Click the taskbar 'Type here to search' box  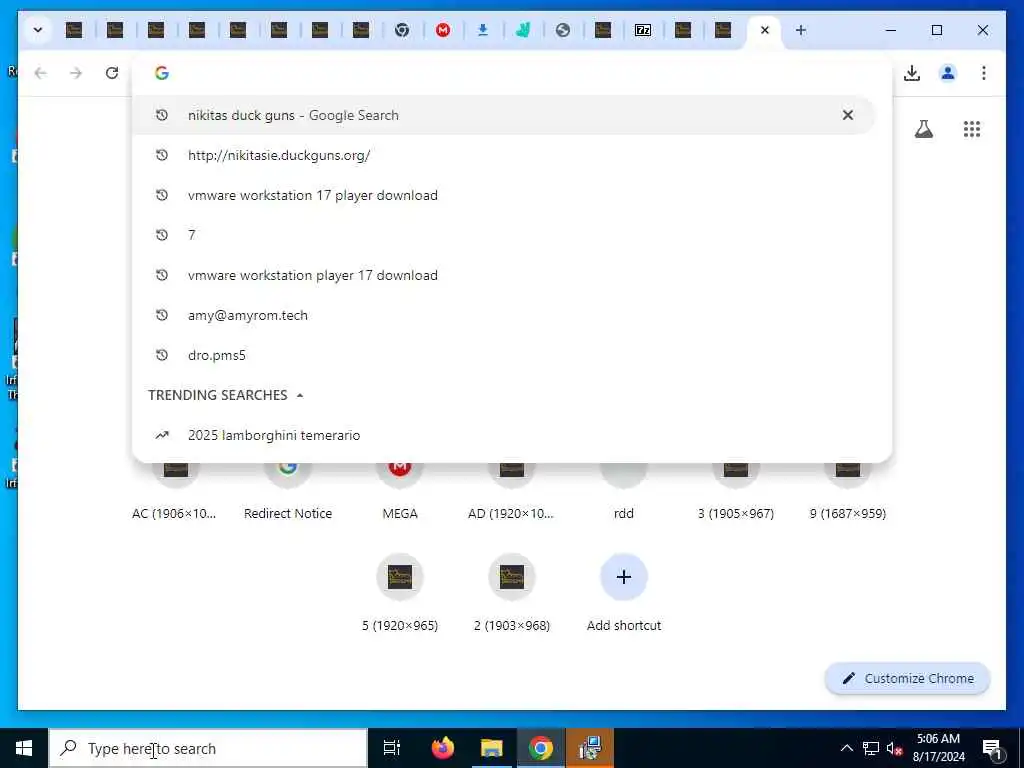click(x=208, y=748)
